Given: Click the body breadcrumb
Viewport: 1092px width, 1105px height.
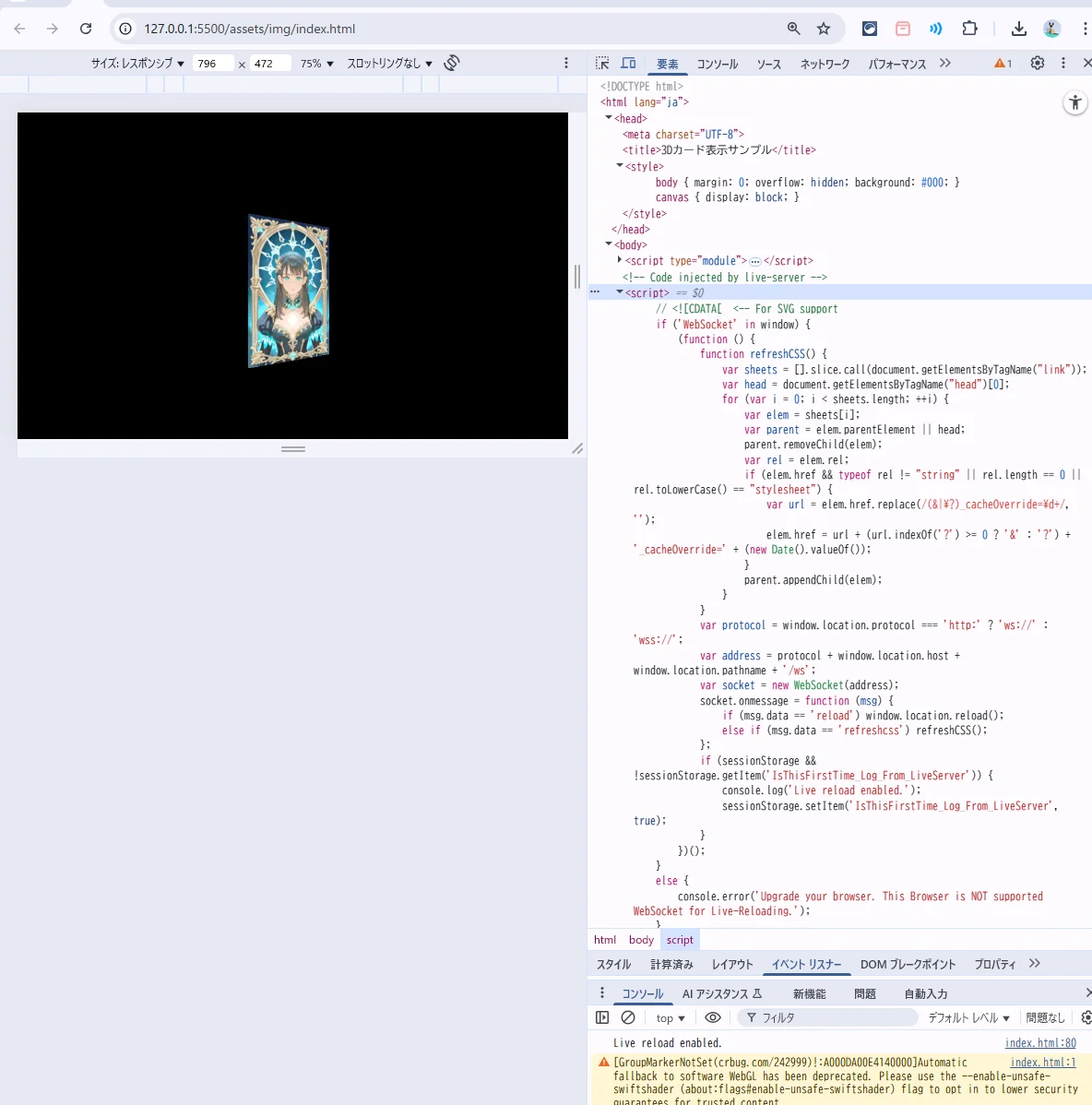Looking at the screenshot, I should 641,940.
